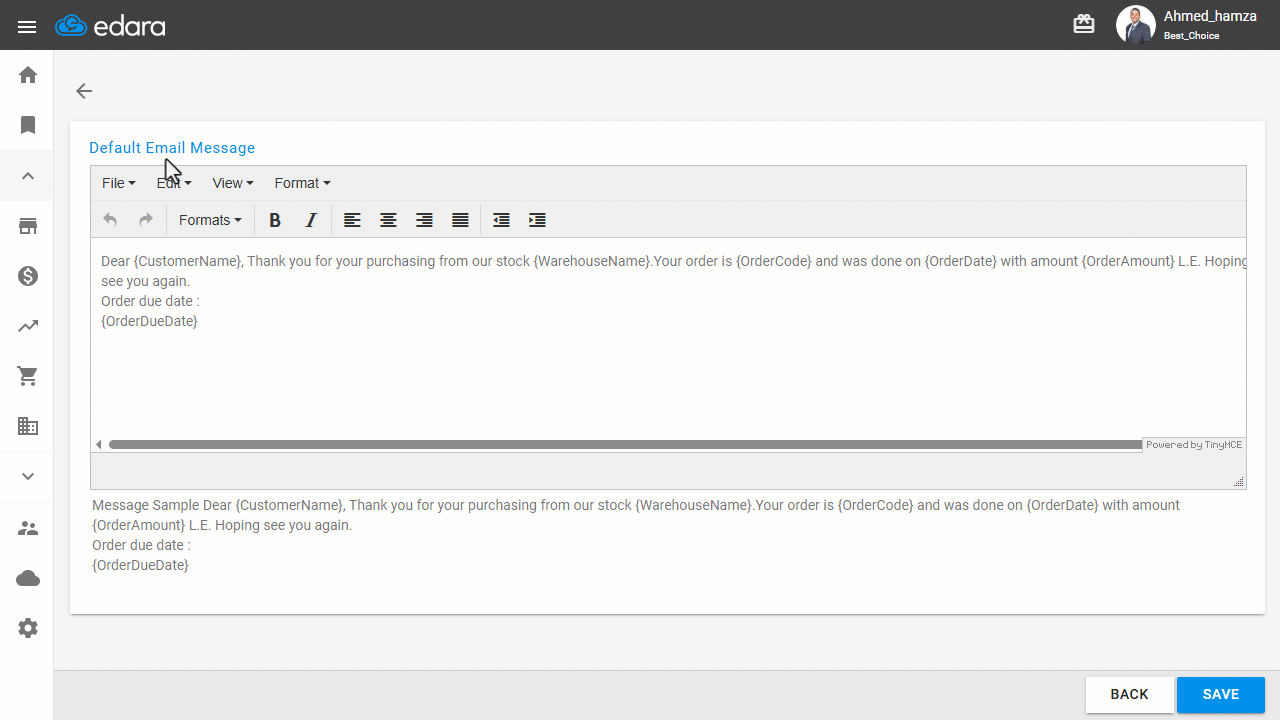Open the gift card icon in header
Screen dimensions: 1280x720
tap(1084, 25)
